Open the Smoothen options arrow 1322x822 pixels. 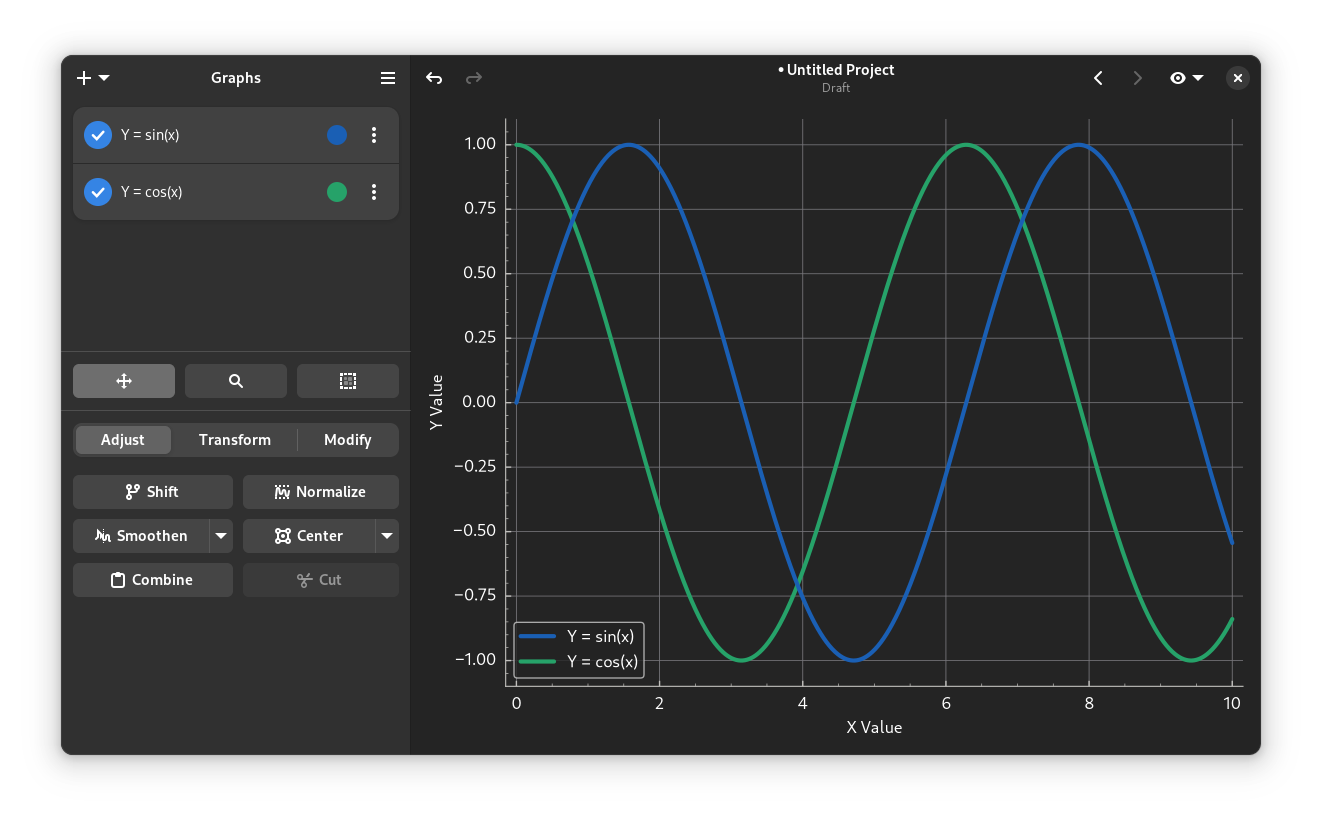click(x=221, y=536)
